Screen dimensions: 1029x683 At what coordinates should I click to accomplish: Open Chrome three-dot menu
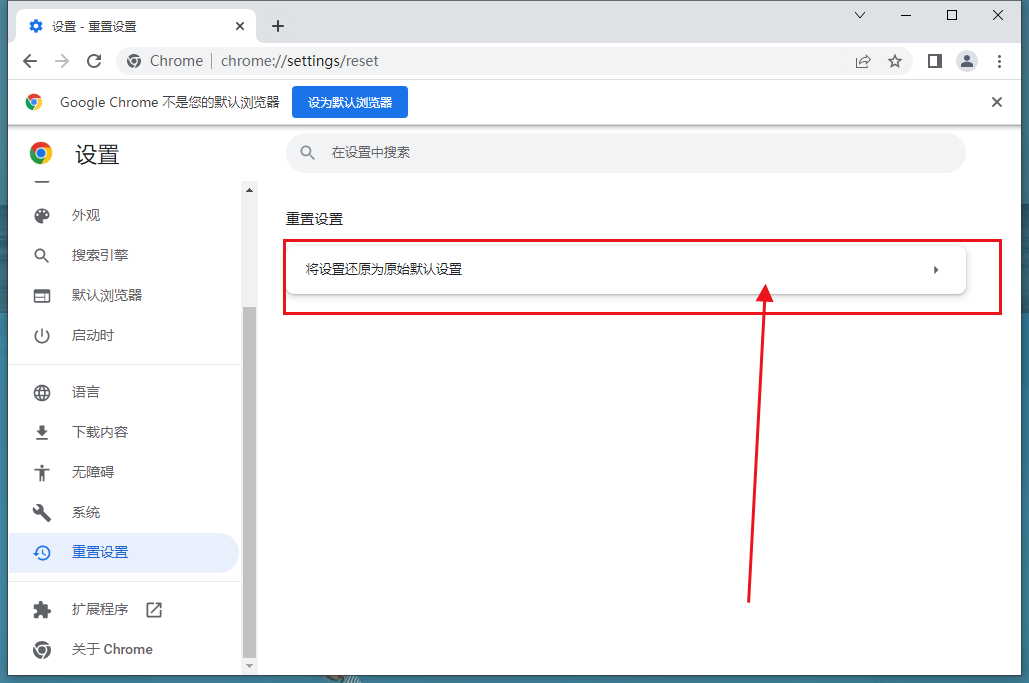(x=999, y=61)
